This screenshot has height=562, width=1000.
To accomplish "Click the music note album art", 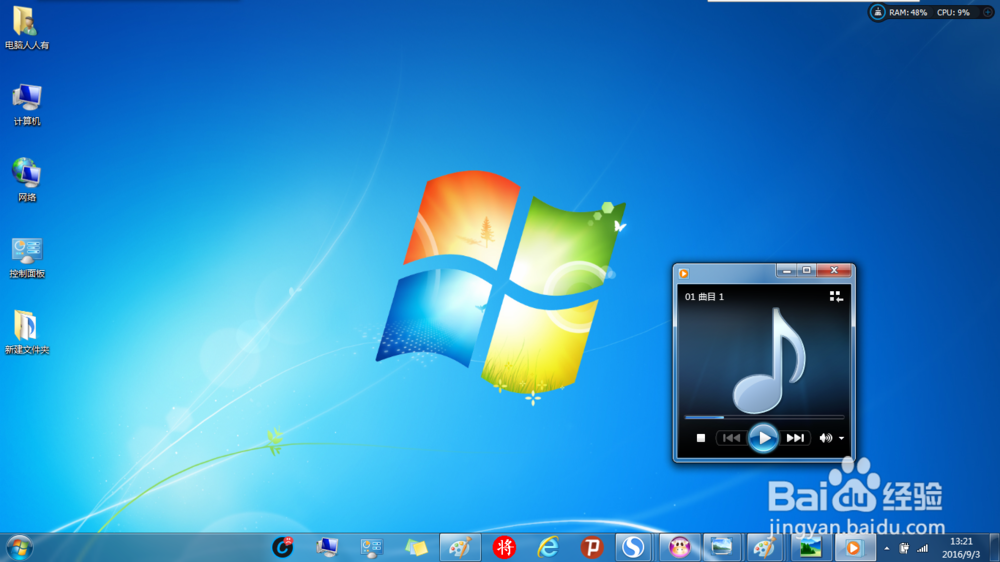I will pyautogui.click(x=770, y=360).
